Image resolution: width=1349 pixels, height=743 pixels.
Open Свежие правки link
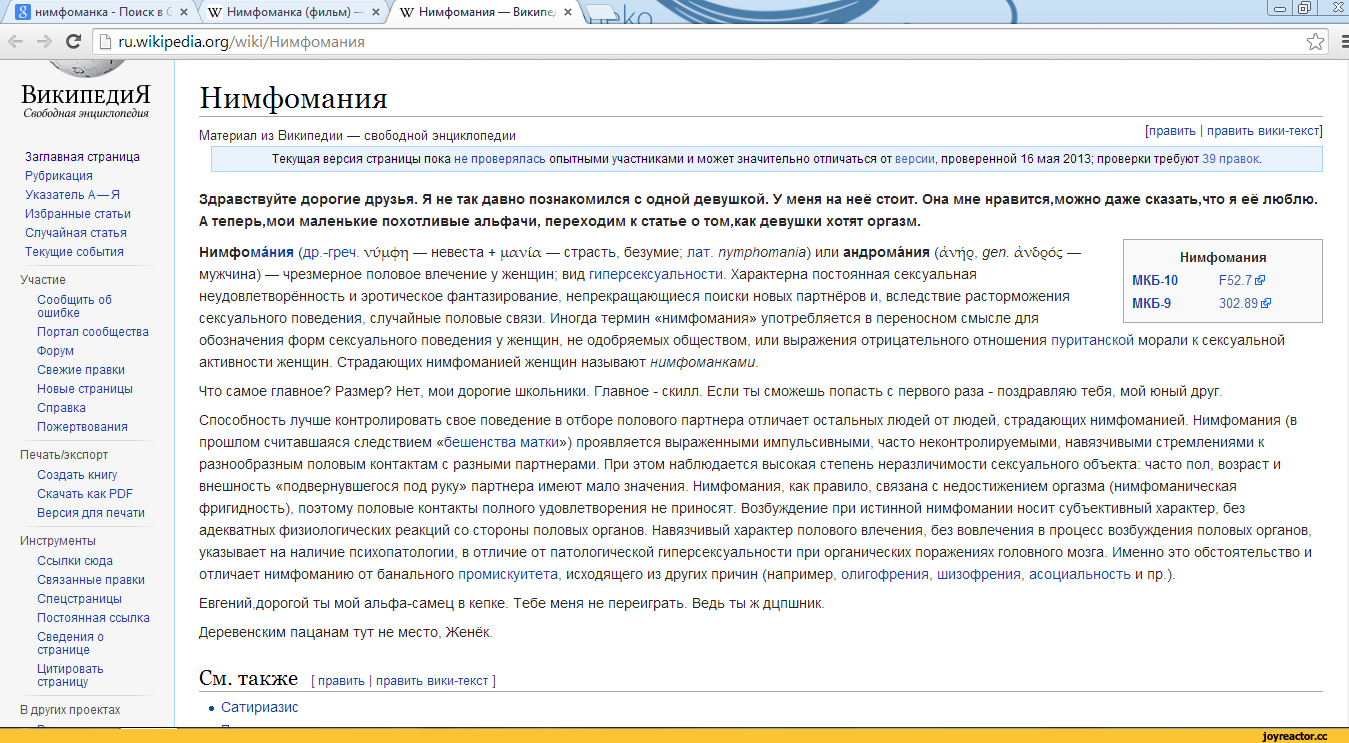(x=81, y=370)
